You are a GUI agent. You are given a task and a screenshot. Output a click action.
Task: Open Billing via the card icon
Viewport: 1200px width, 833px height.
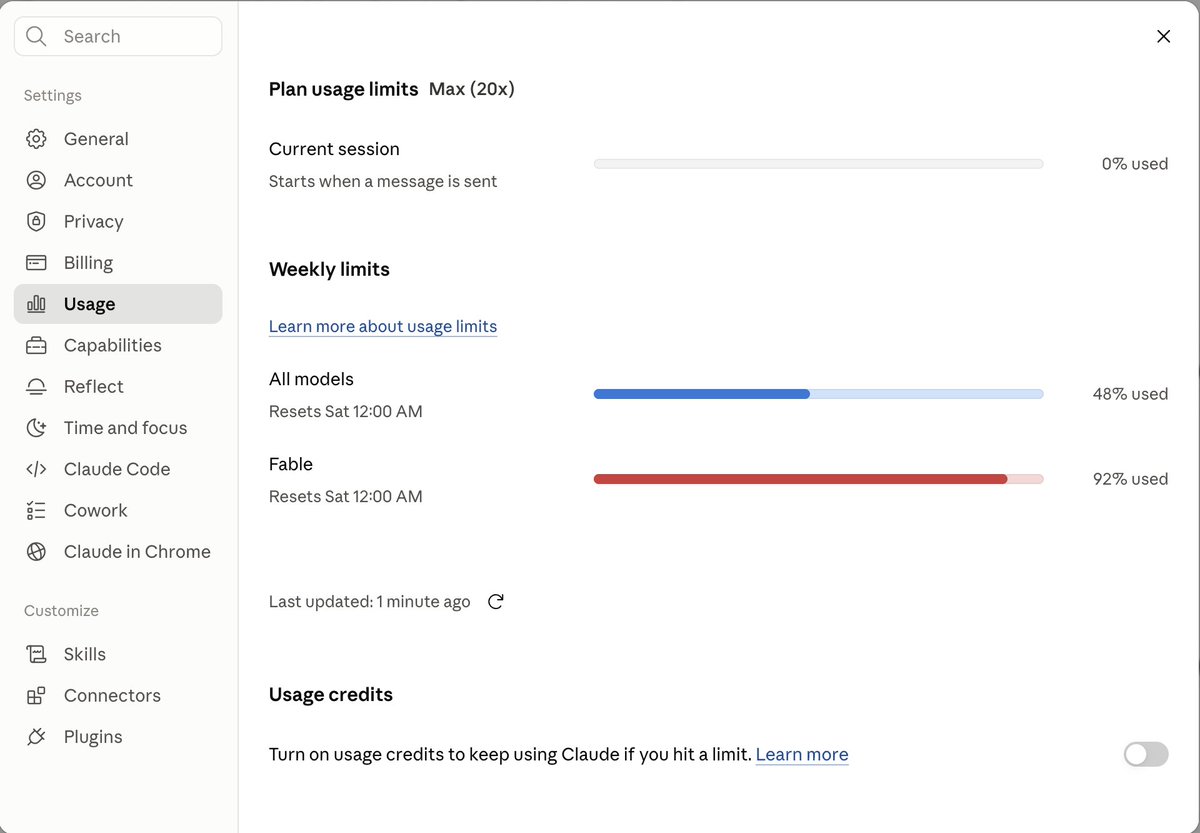36,263
